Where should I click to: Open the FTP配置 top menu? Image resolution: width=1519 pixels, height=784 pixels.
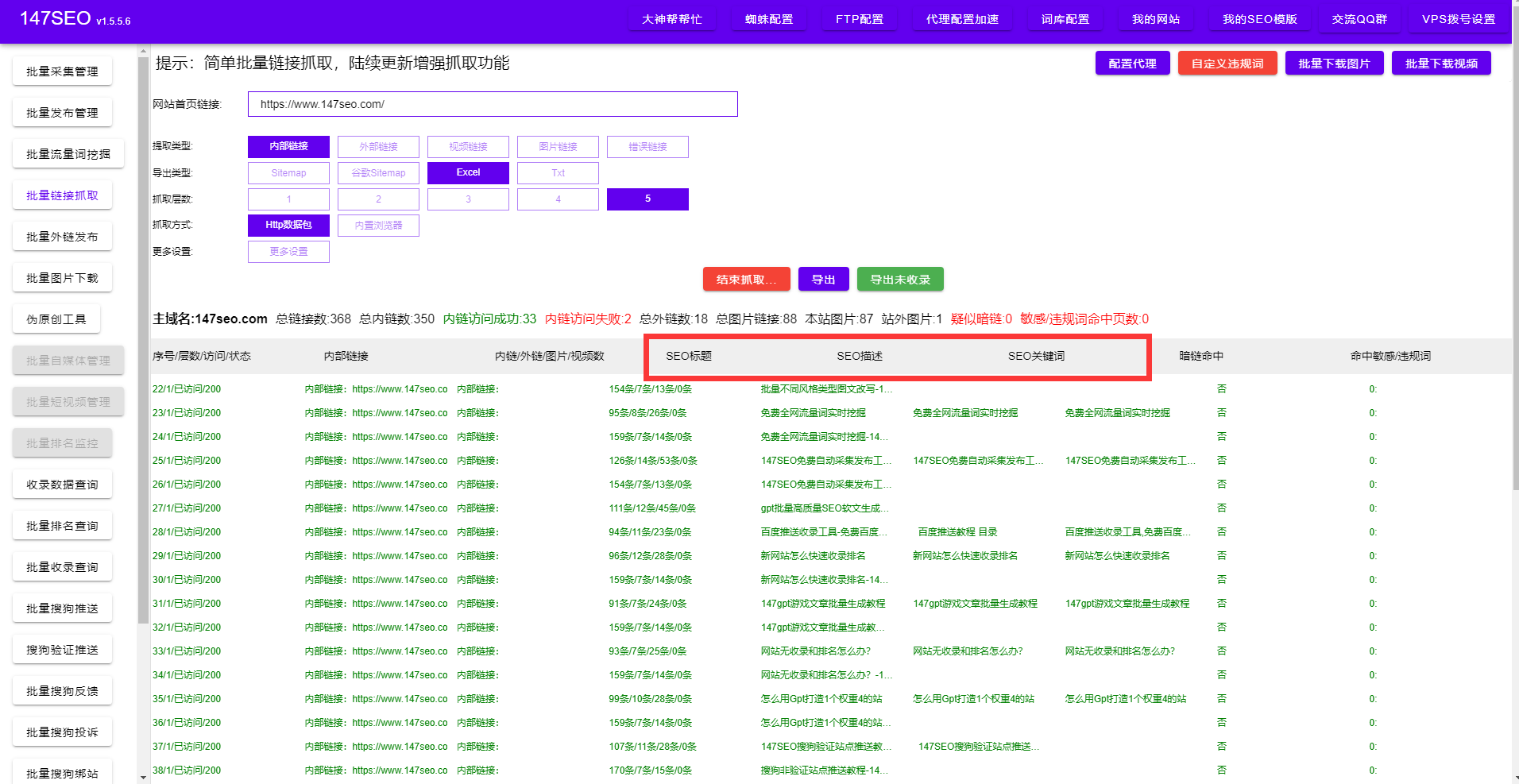(x=859, y=19)
